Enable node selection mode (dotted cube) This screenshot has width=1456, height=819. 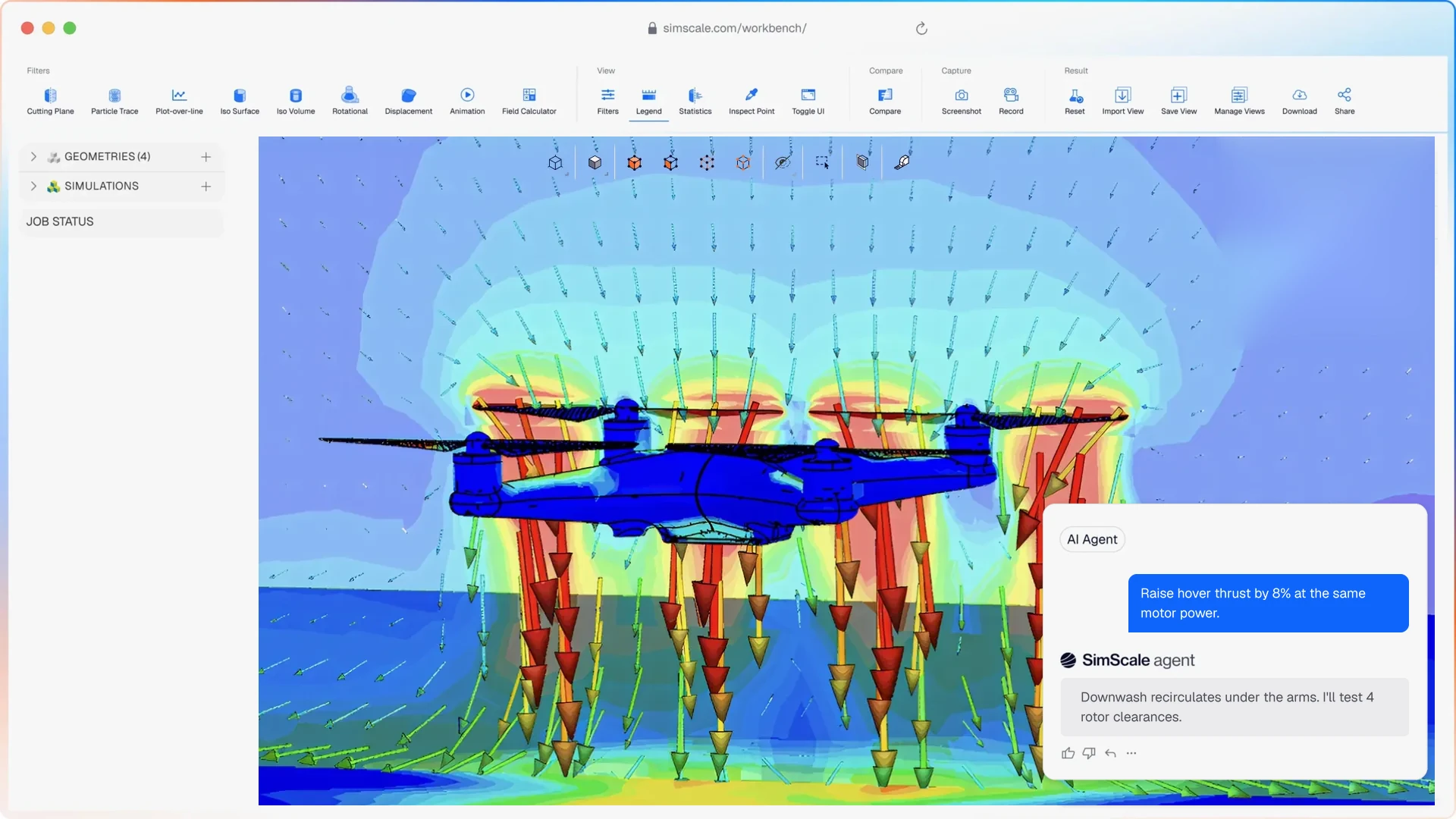(707, 162)
